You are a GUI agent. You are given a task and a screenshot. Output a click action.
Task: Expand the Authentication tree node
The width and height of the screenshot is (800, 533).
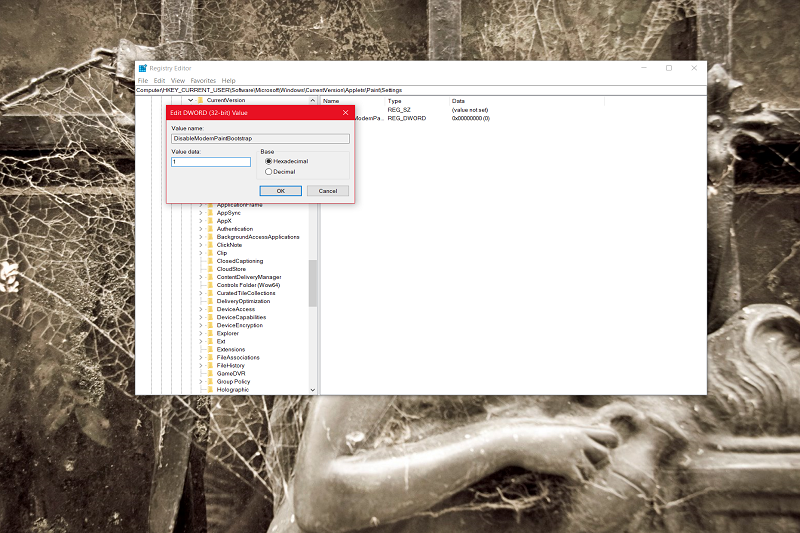(x=201, y=229)
